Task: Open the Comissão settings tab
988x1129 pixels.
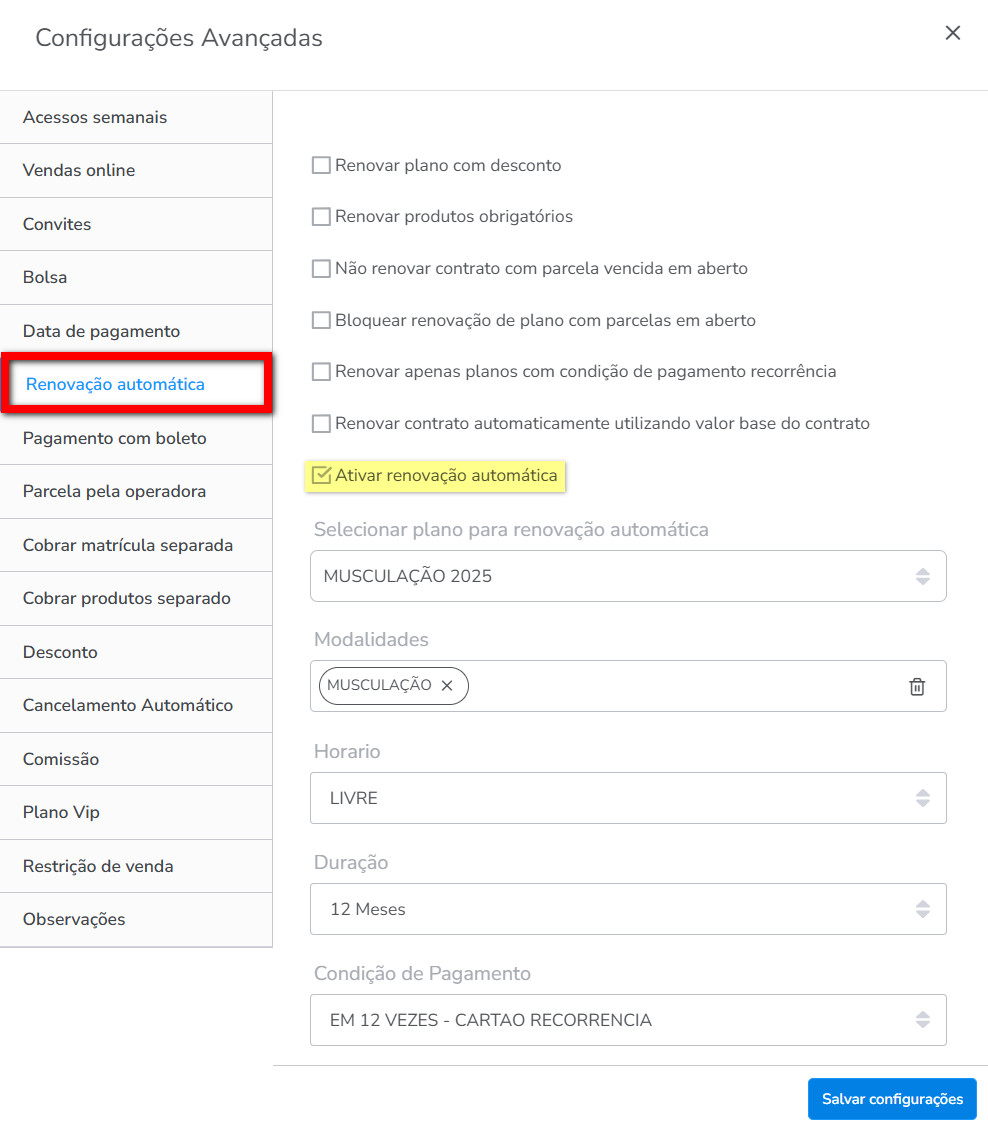Action: coord(61,759)
